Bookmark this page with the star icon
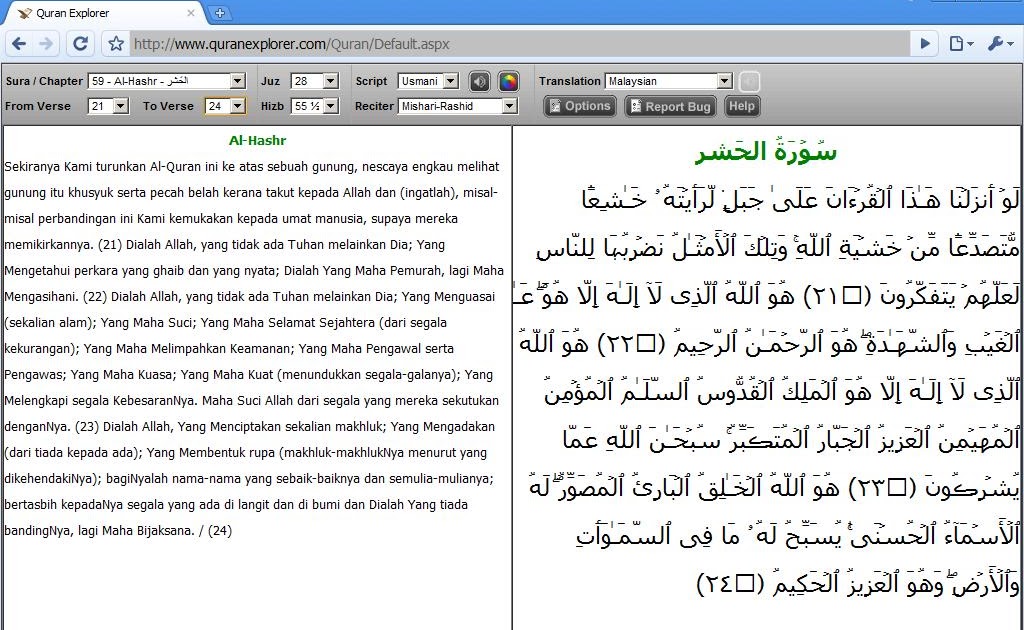This screenshot has height=630, width=1024. 116,44
